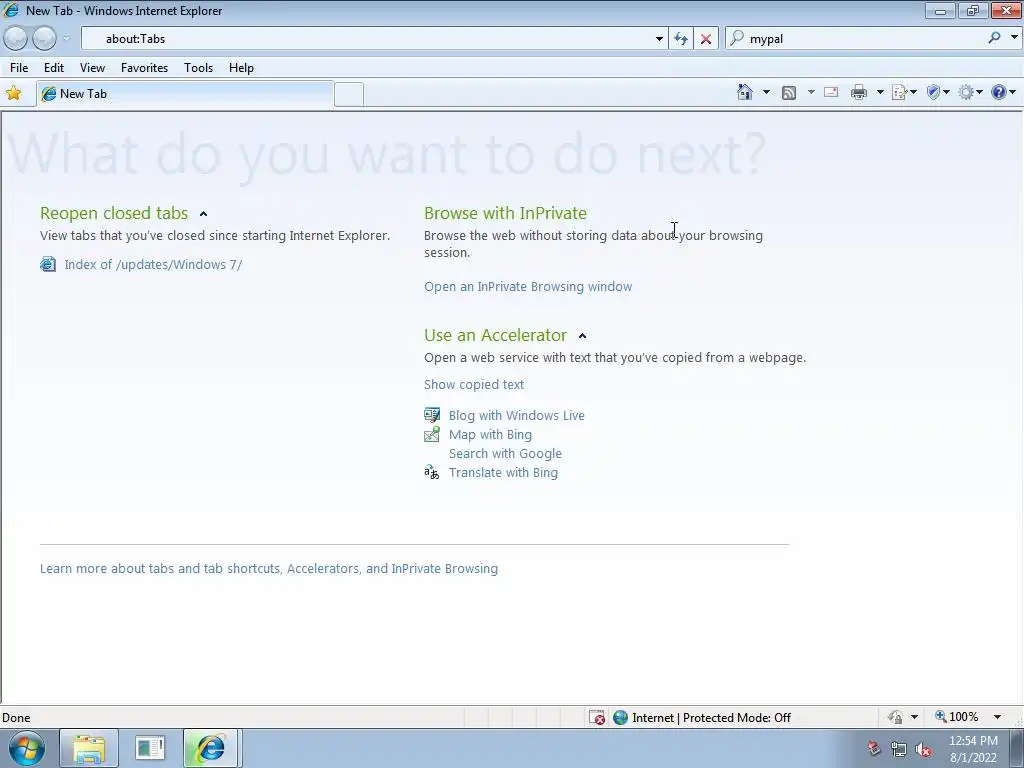Open an InPrivate Browsing window link
This screenshot has height=768, width=1024.
pyautogui.click(x=528, y=287)
